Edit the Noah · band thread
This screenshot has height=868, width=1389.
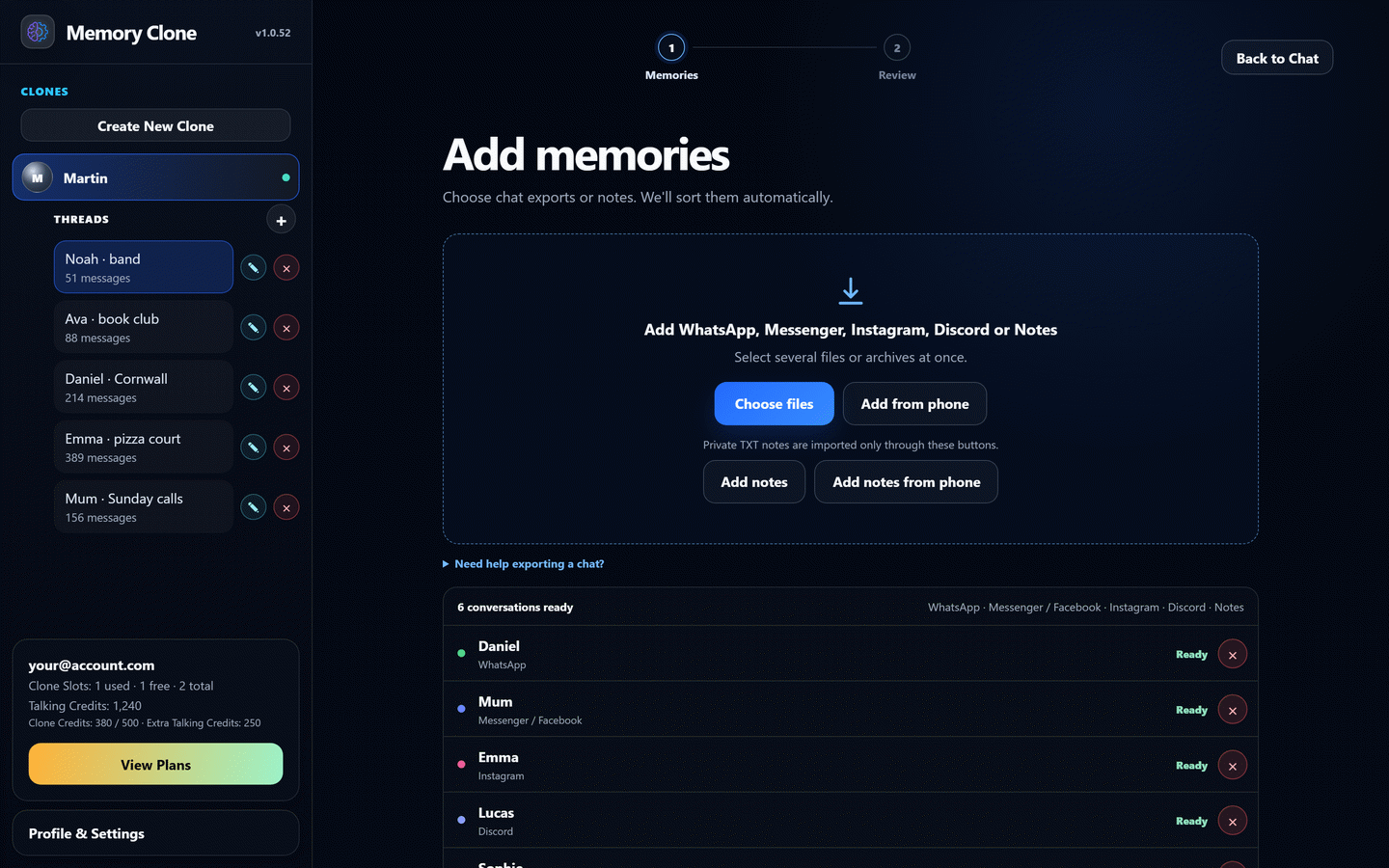point(253,267)
